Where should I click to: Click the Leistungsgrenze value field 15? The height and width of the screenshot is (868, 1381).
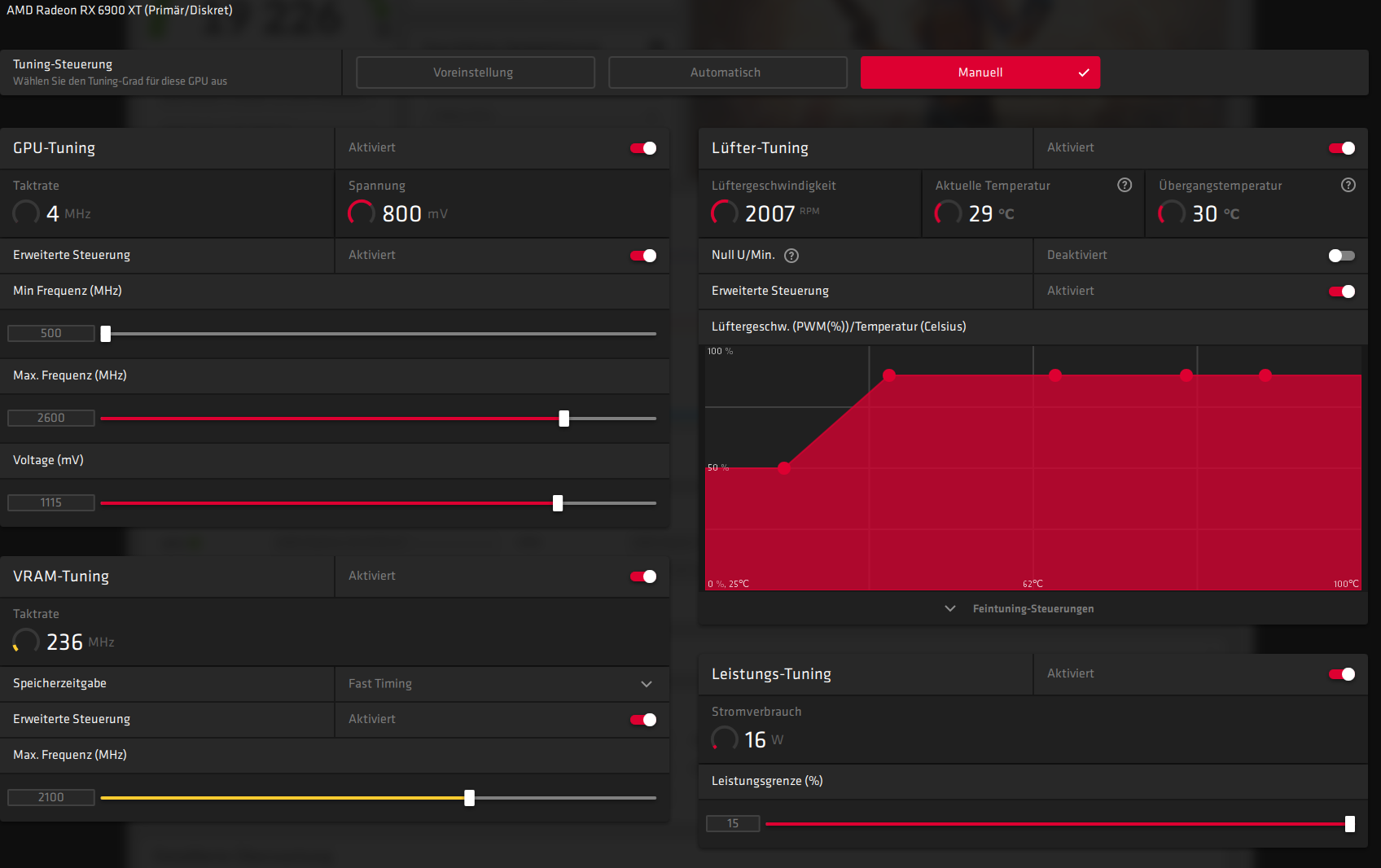pyautogui.click(x=733, y=823)
